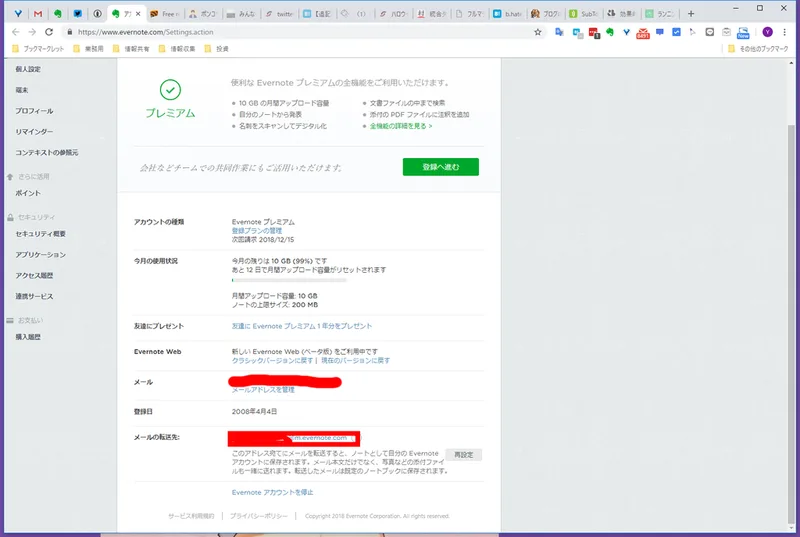
Task: Switch to the twitter tab
Action: 280,14
